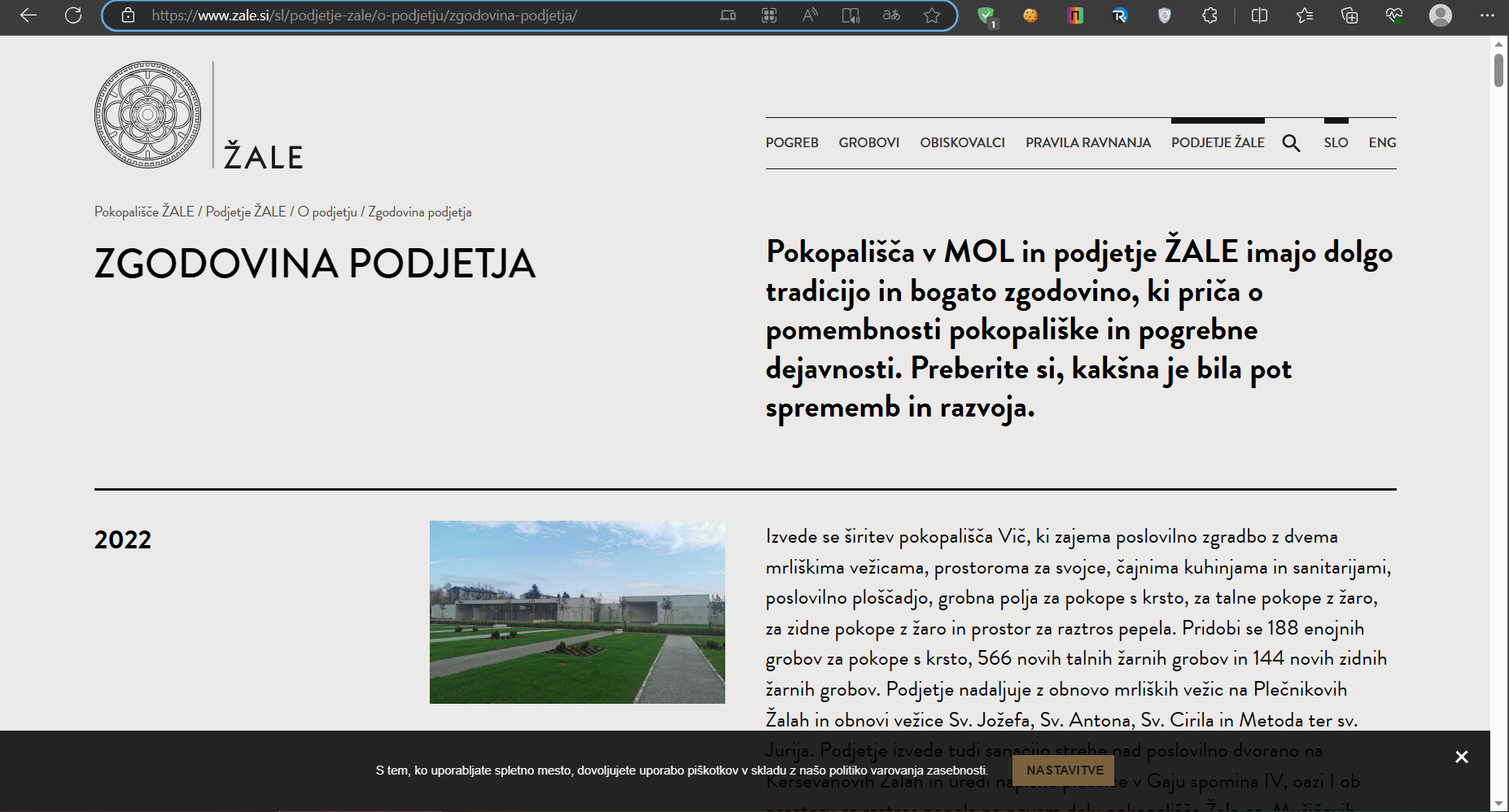Open the browser extensions puzzle icon
This screenshot has width=1509, height=812.
tap(1210, 15)
